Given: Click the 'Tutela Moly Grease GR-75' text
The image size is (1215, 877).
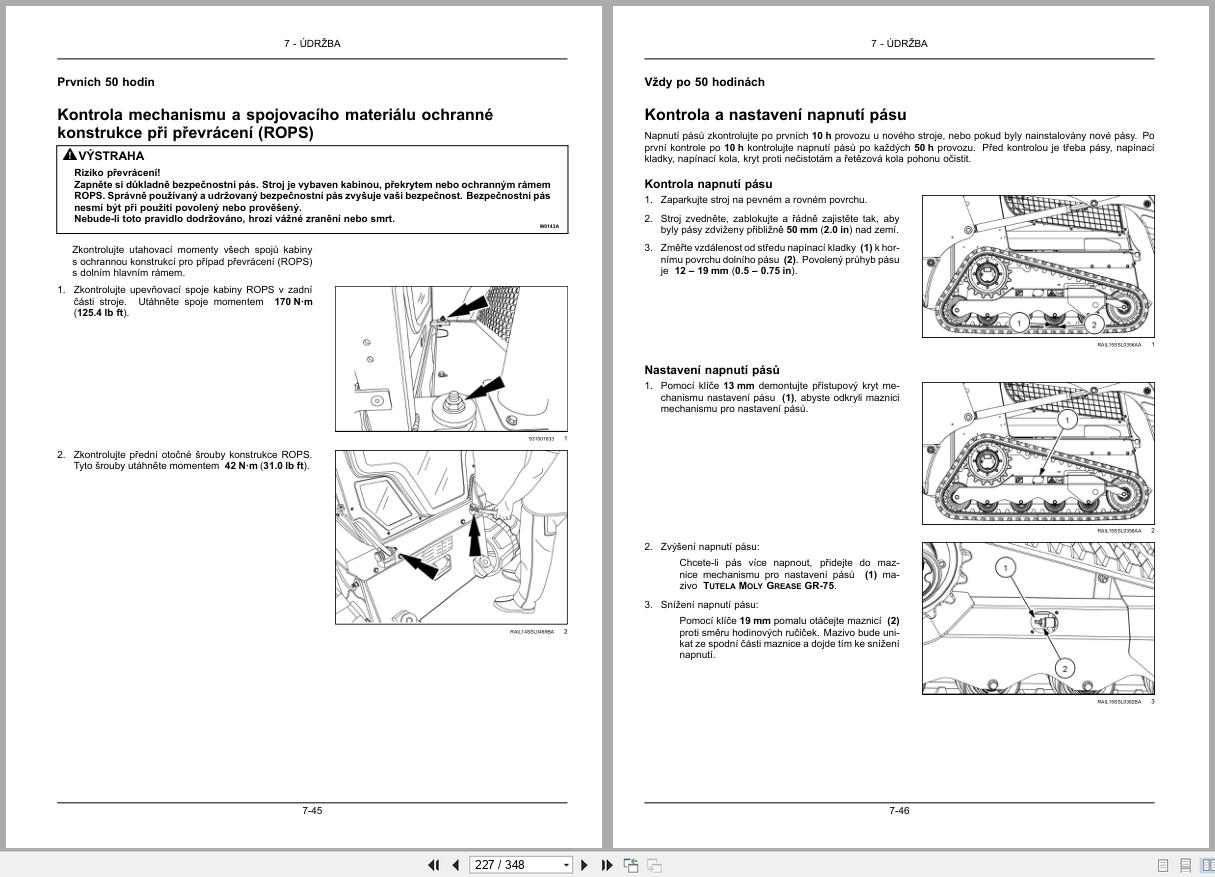Looking at the screenshot, I should click(x=768, y=586).
